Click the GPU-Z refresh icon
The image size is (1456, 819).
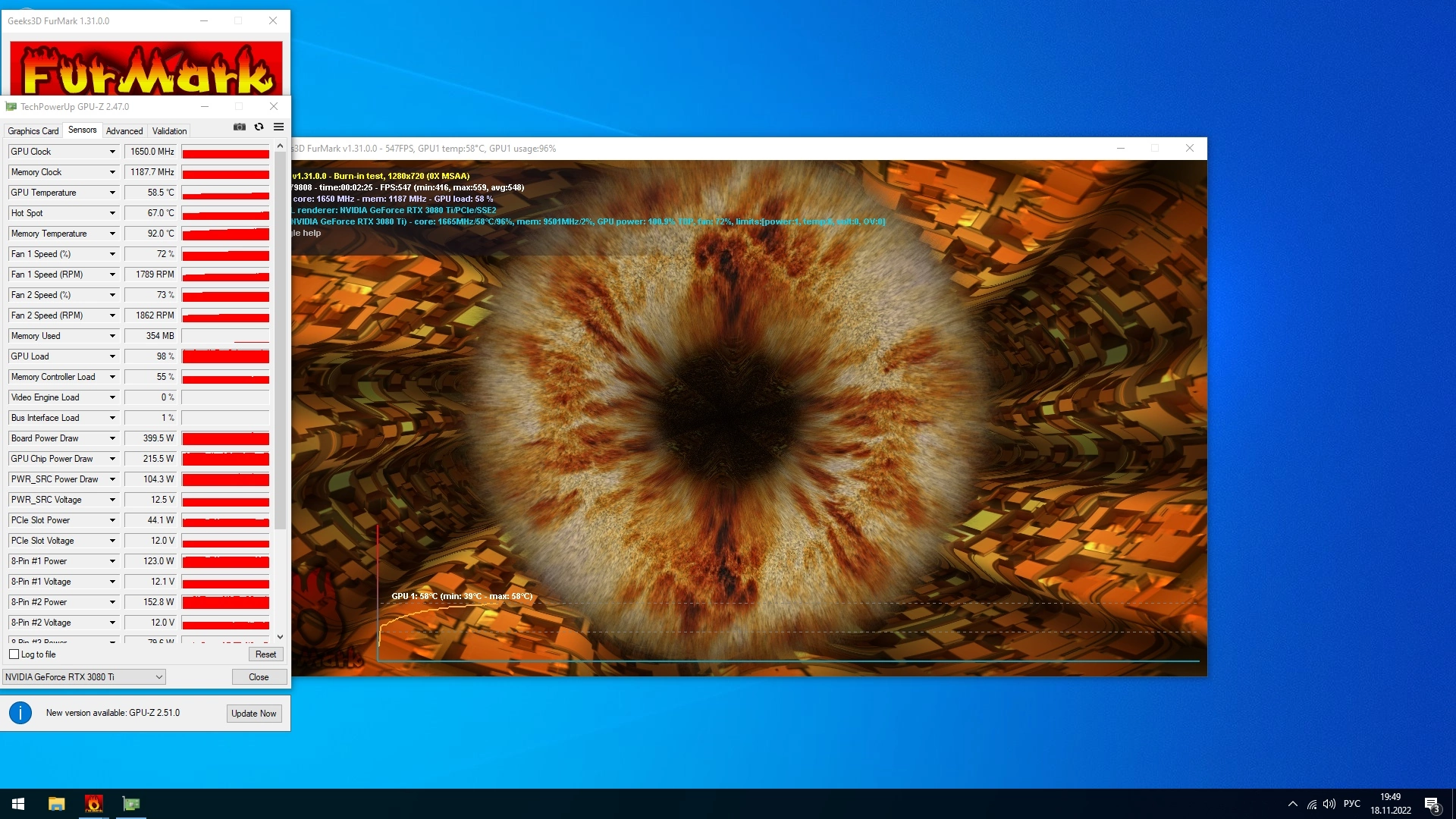259,127
